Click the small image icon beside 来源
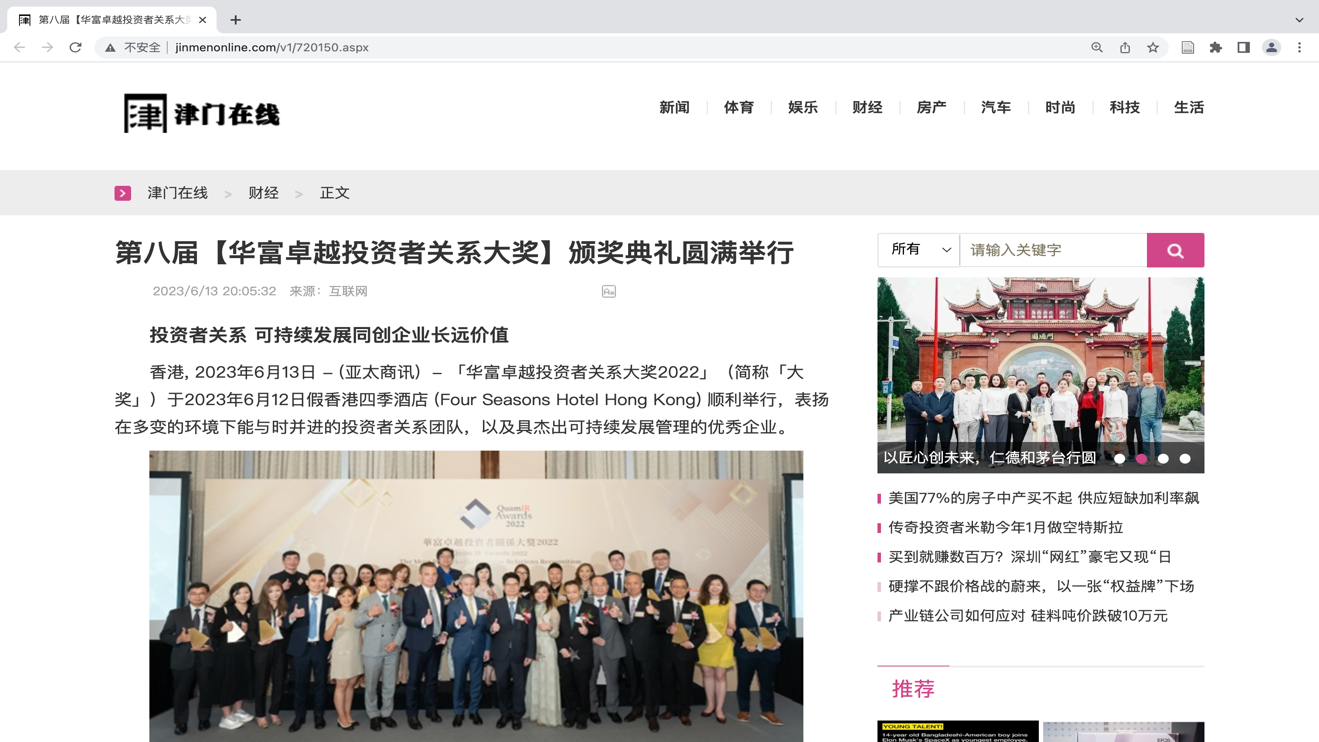The width and height of the screenshot is (1319, 742). (609, 291)
